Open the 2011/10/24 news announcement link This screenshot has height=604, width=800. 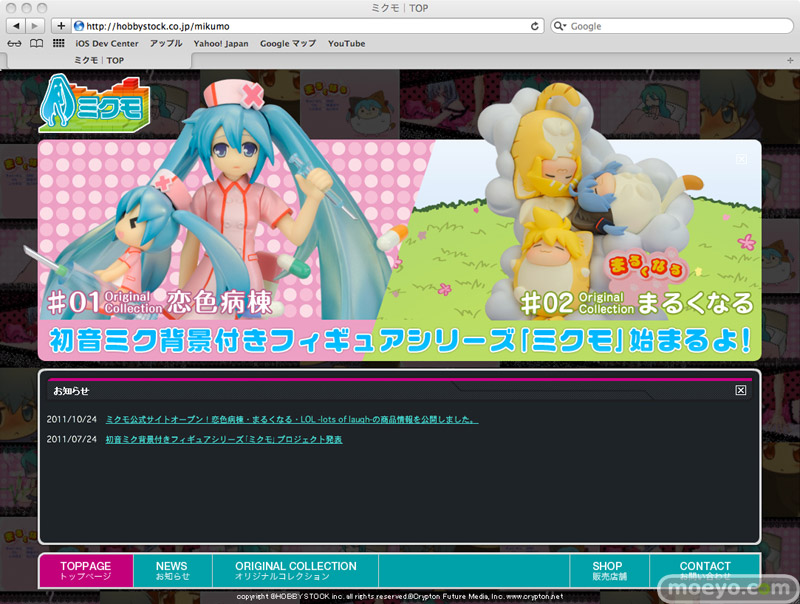[292, 419]
